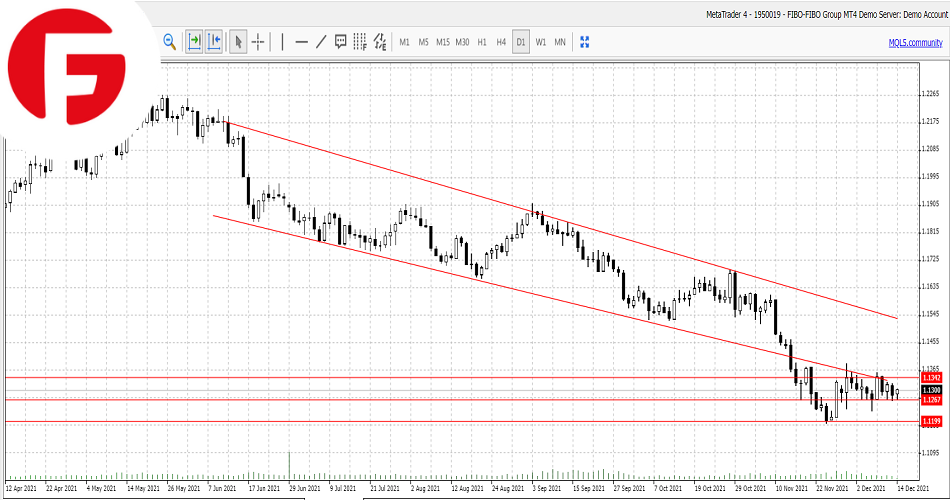Select the H1 timeframe

(x=482, y=42)
